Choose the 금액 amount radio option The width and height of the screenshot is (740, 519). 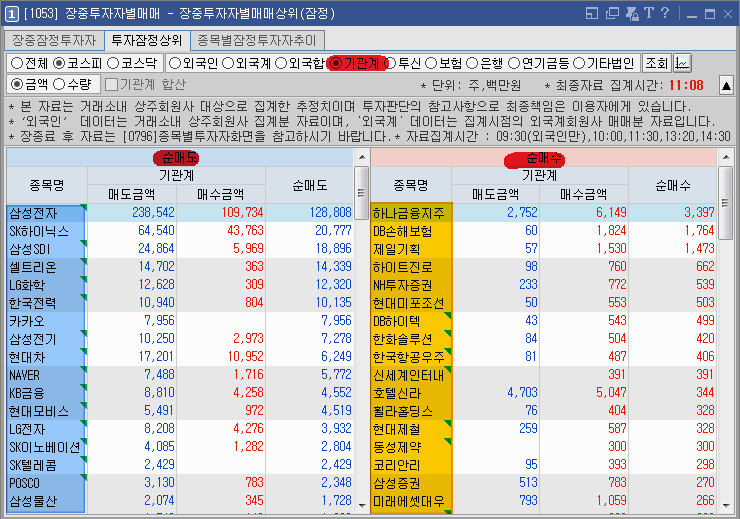click(x=17, y=84)
